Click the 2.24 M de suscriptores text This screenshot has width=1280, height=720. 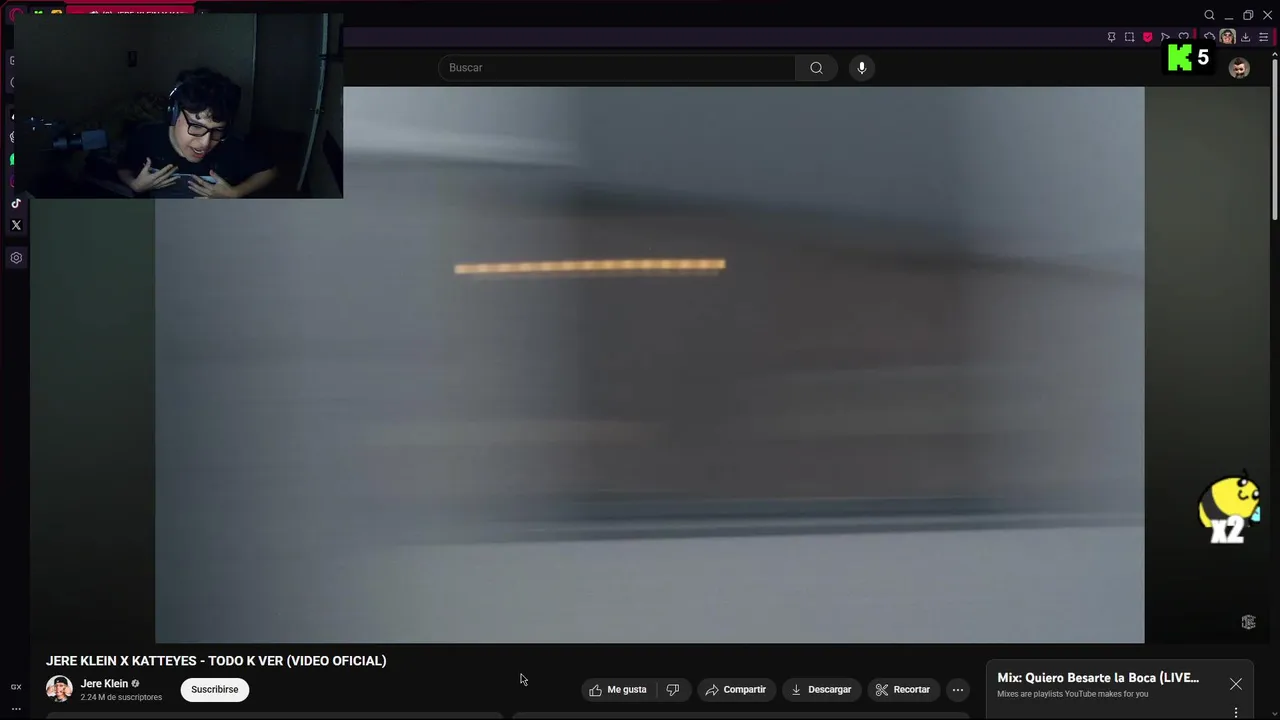[x=121, y=697]
